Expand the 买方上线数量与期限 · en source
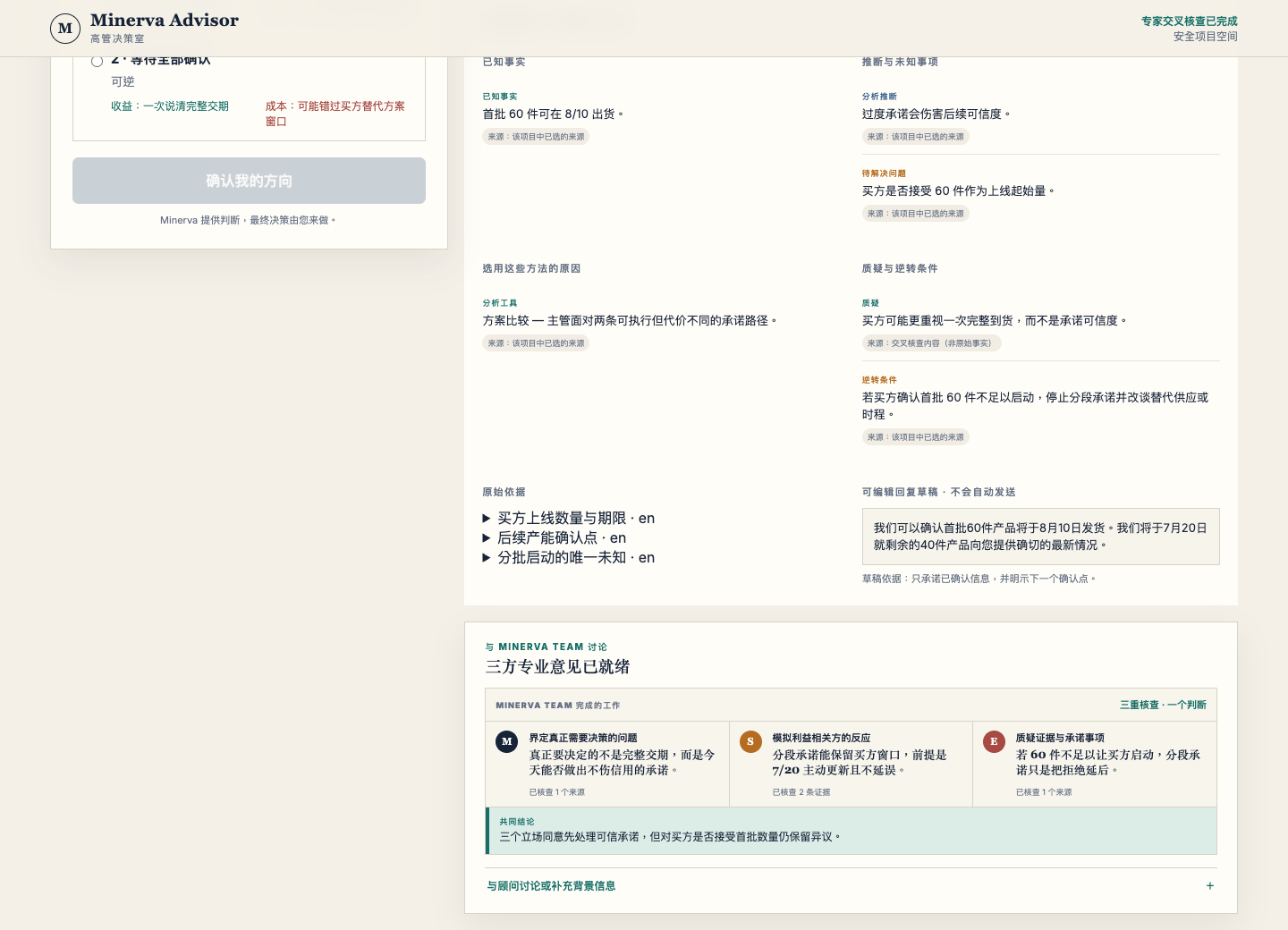Screen dimensions: 1288x930 [569, 519]
